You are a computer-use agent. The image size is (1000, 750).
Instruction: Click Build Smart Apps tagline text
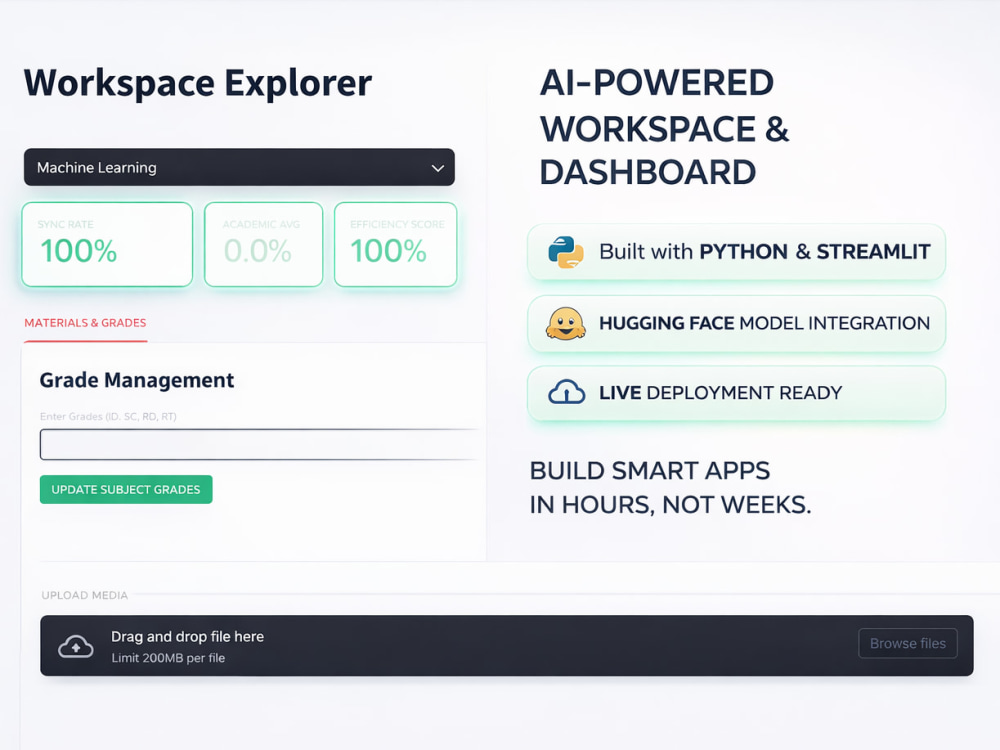[670, 487]
